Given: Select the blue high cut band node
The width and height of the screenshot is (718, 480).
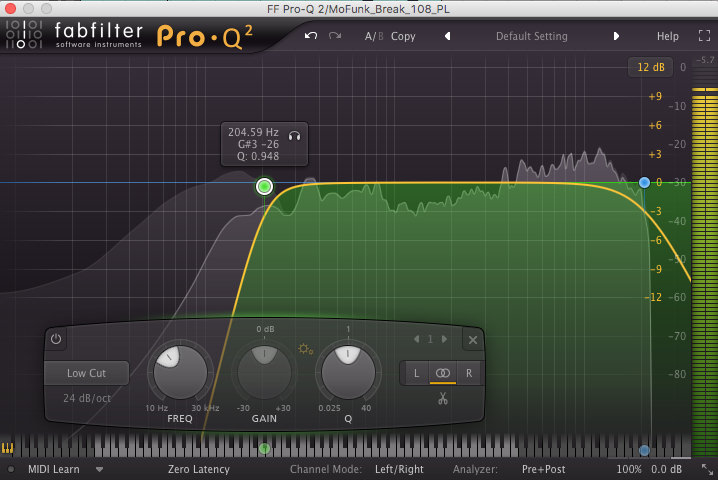Looking at the screenshot, I should pos(644,183).
